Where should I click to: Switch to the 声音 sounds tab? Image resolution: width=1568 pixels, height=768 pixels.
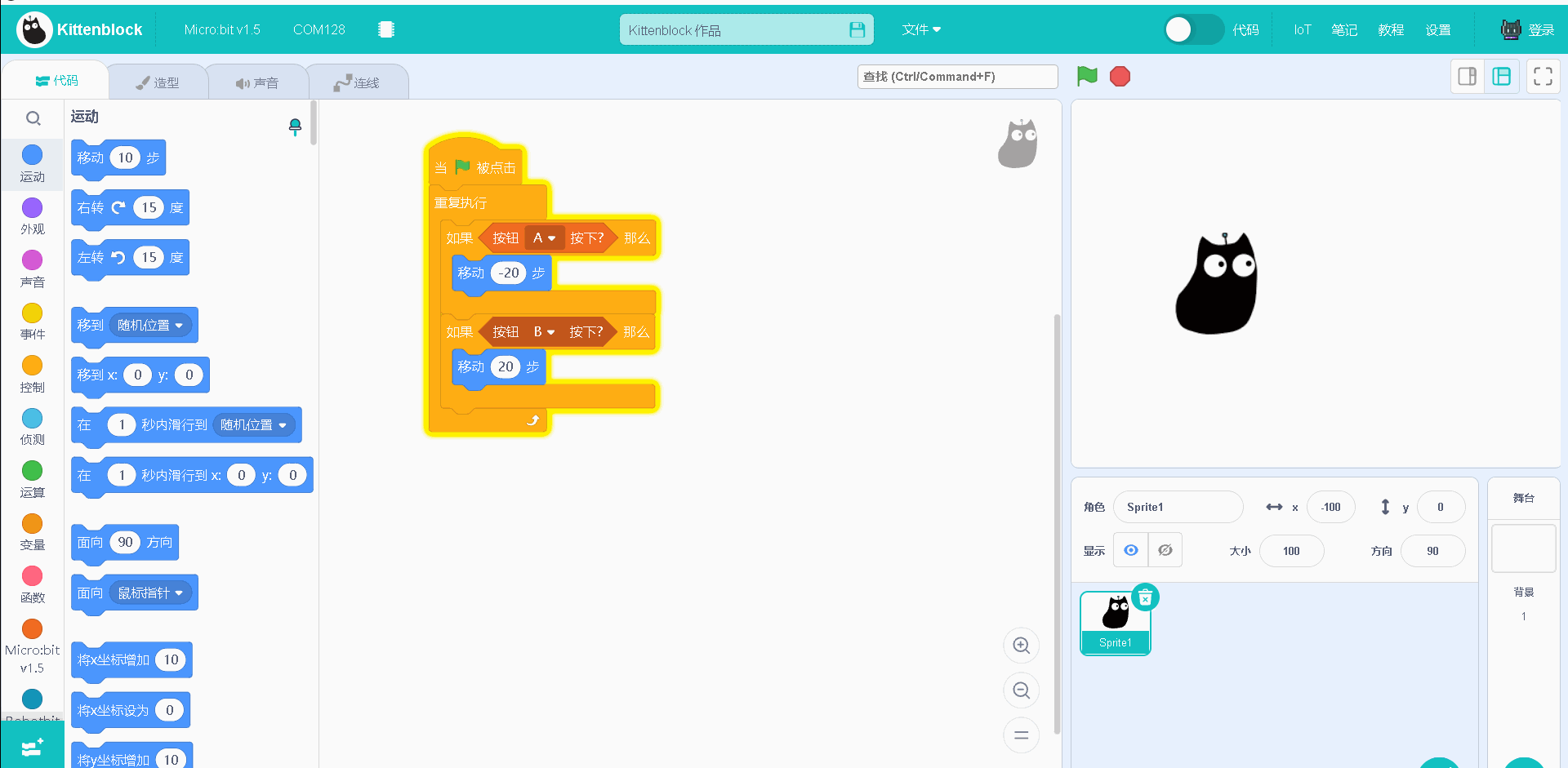click(257, 82)
